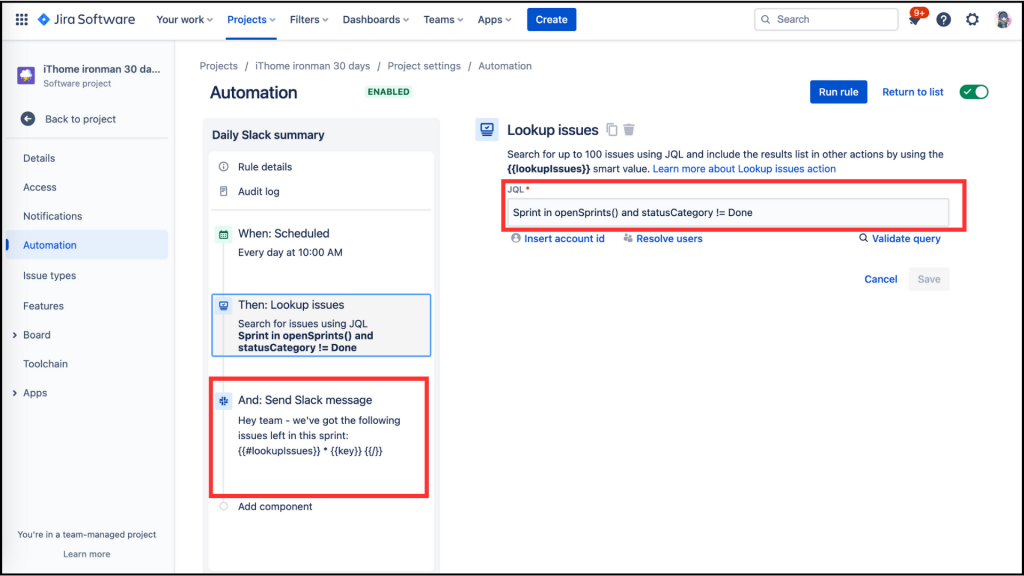Screen dimensions: 1024x576
Task: Click the Jira Software logo
Action: pyautogui.click(x=86, y=20)
